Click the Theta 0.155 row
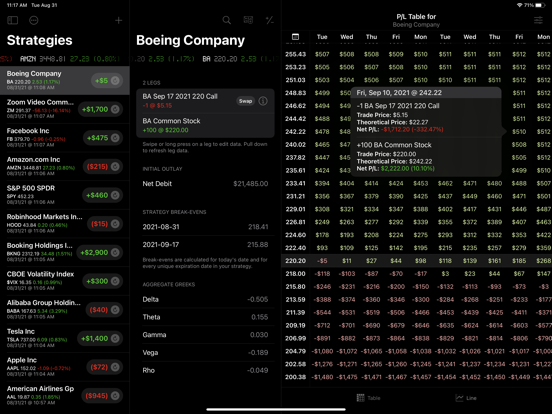 (205, 317)
